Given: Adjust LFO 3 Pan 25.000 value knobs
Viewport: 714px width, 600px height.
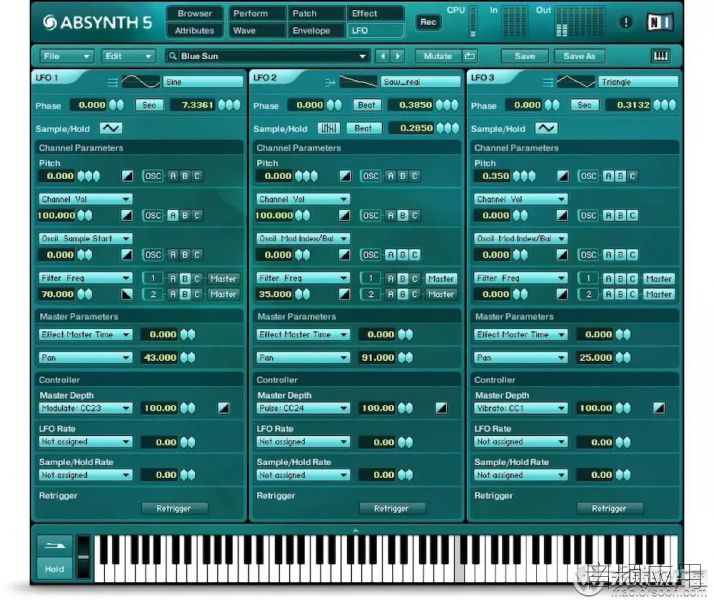Looking at the screenshot, I should tap(623, 358).
